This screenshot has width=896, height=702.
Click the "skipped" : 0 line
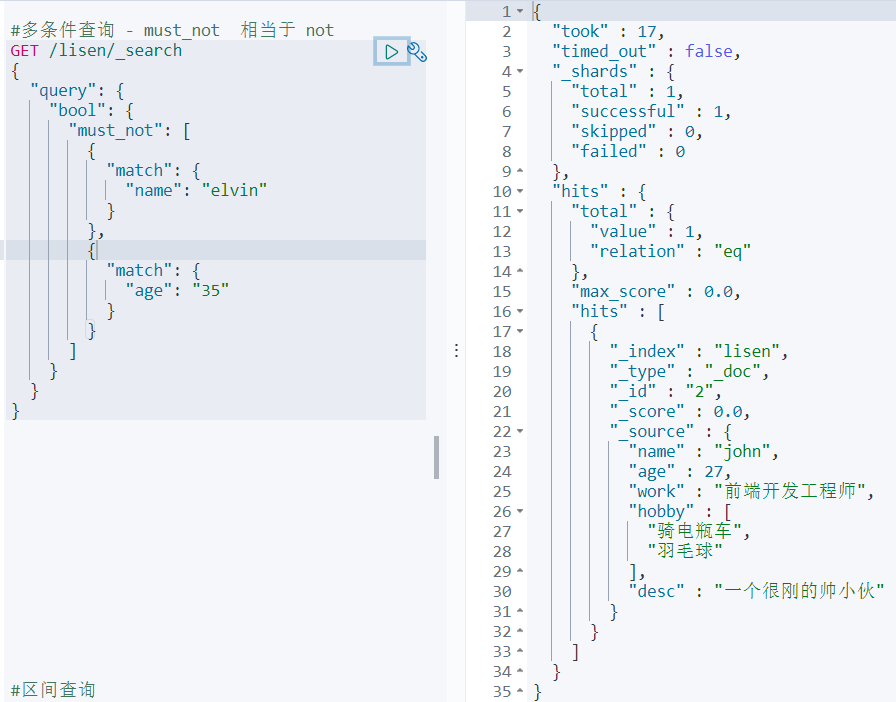[x=637, y=131]
